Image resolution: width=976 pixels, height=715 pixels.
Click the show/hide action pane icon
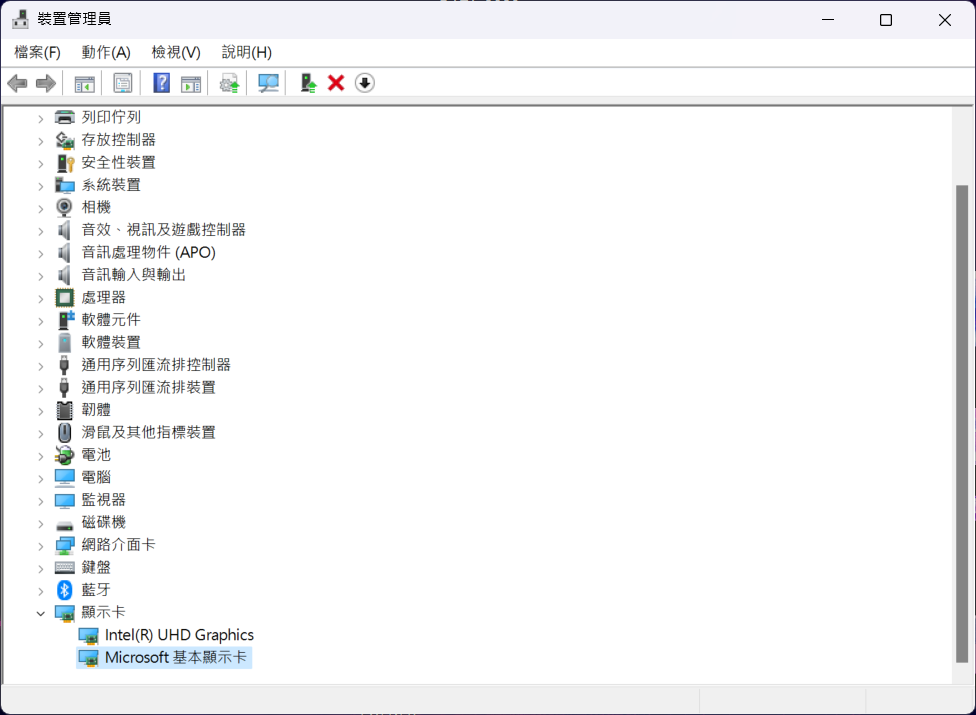[191, 83]
